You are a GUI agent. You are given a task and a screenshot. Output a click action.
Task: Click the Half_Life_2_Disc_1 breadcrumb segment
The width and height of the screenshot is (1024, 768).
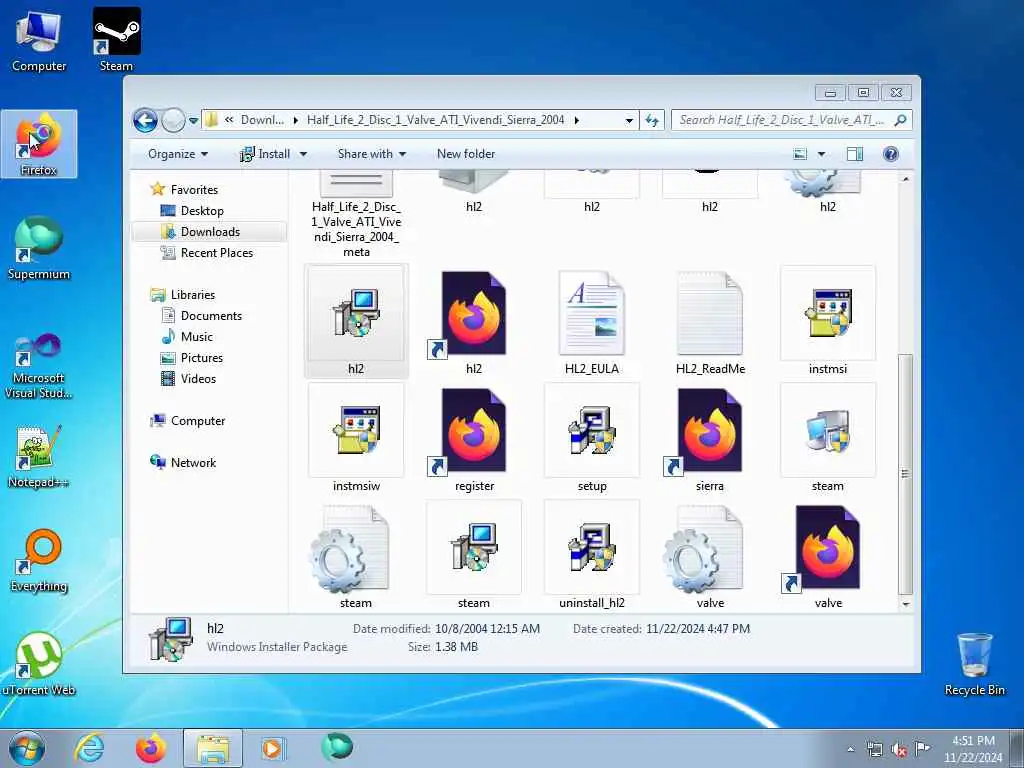[x=435, y=120]
